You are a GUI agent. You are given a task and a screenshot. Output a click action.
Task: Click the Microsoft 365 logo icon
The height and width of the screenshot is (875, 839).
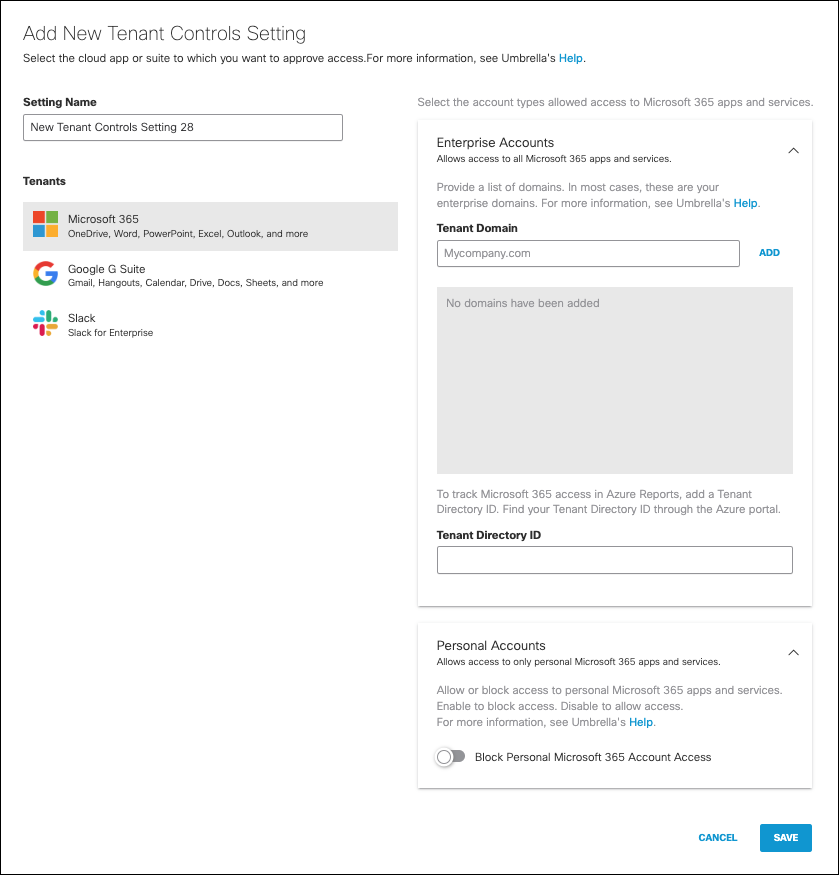click(45, 224)
